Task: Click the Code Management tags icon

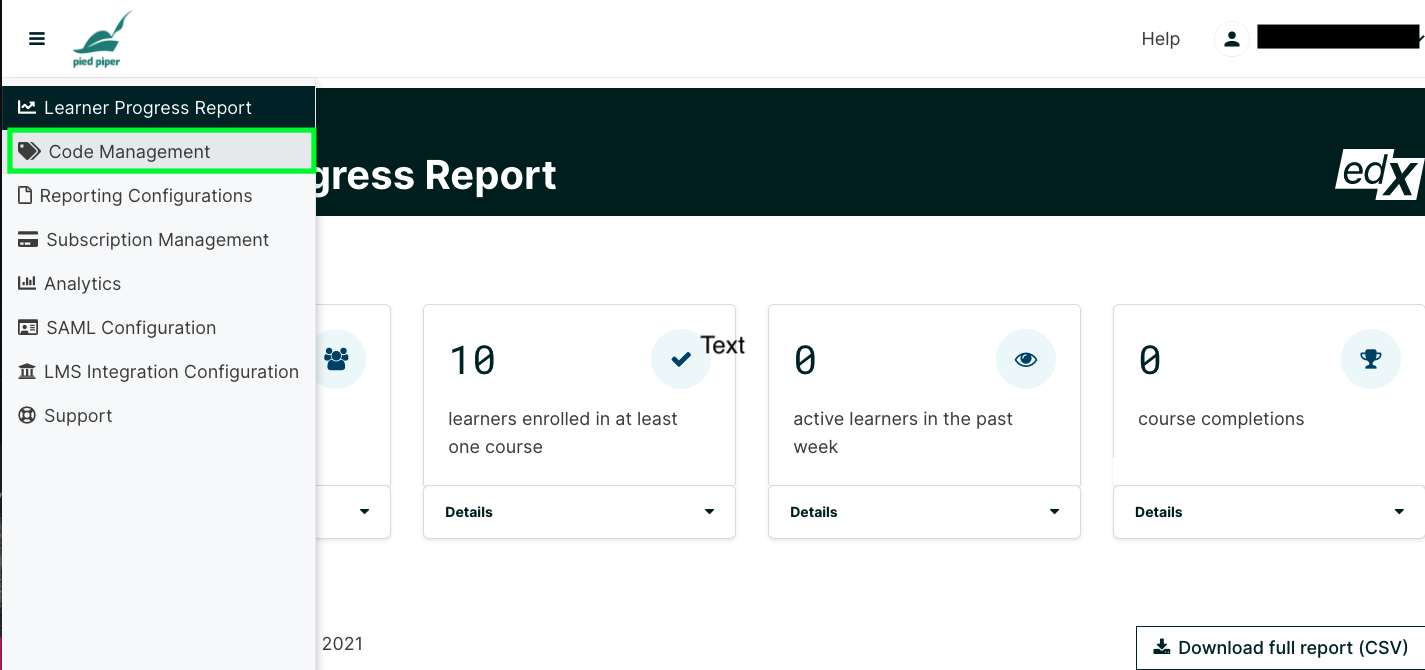Action: click(30, 152)
